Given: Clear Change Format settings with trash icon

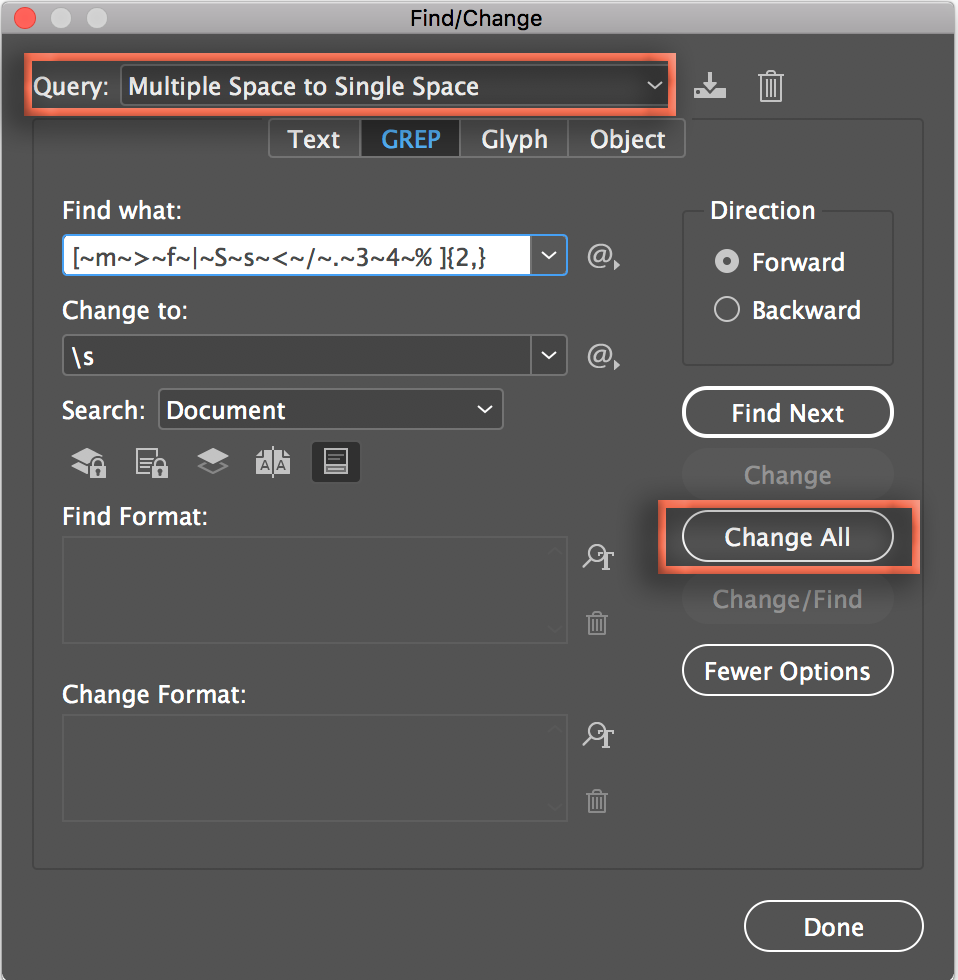Looking at the screenshot, I should point(597,801).
